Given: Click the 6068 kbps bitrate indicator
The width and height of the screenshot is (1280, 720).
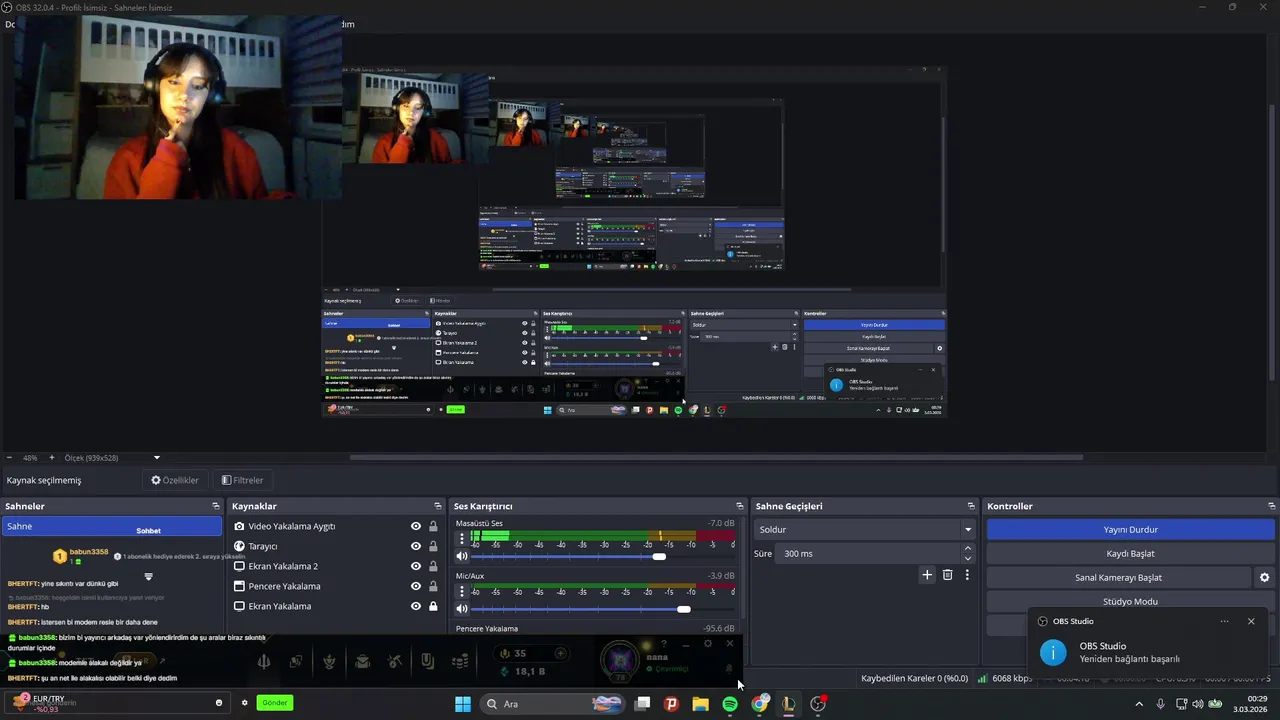Looking at the screenshot, I should point(1006,678).
